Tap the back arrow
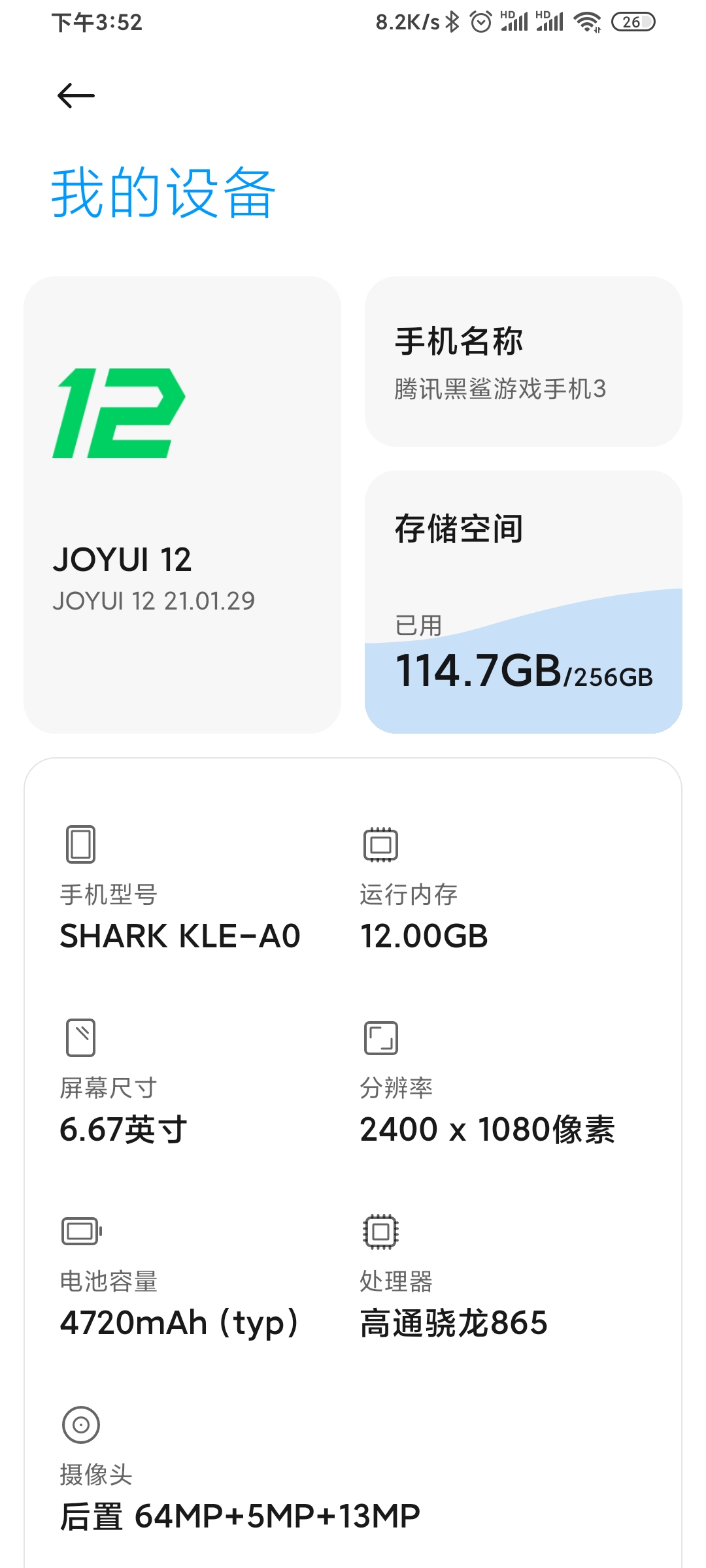The image size is (706, 1568). (x=76, y=96)
